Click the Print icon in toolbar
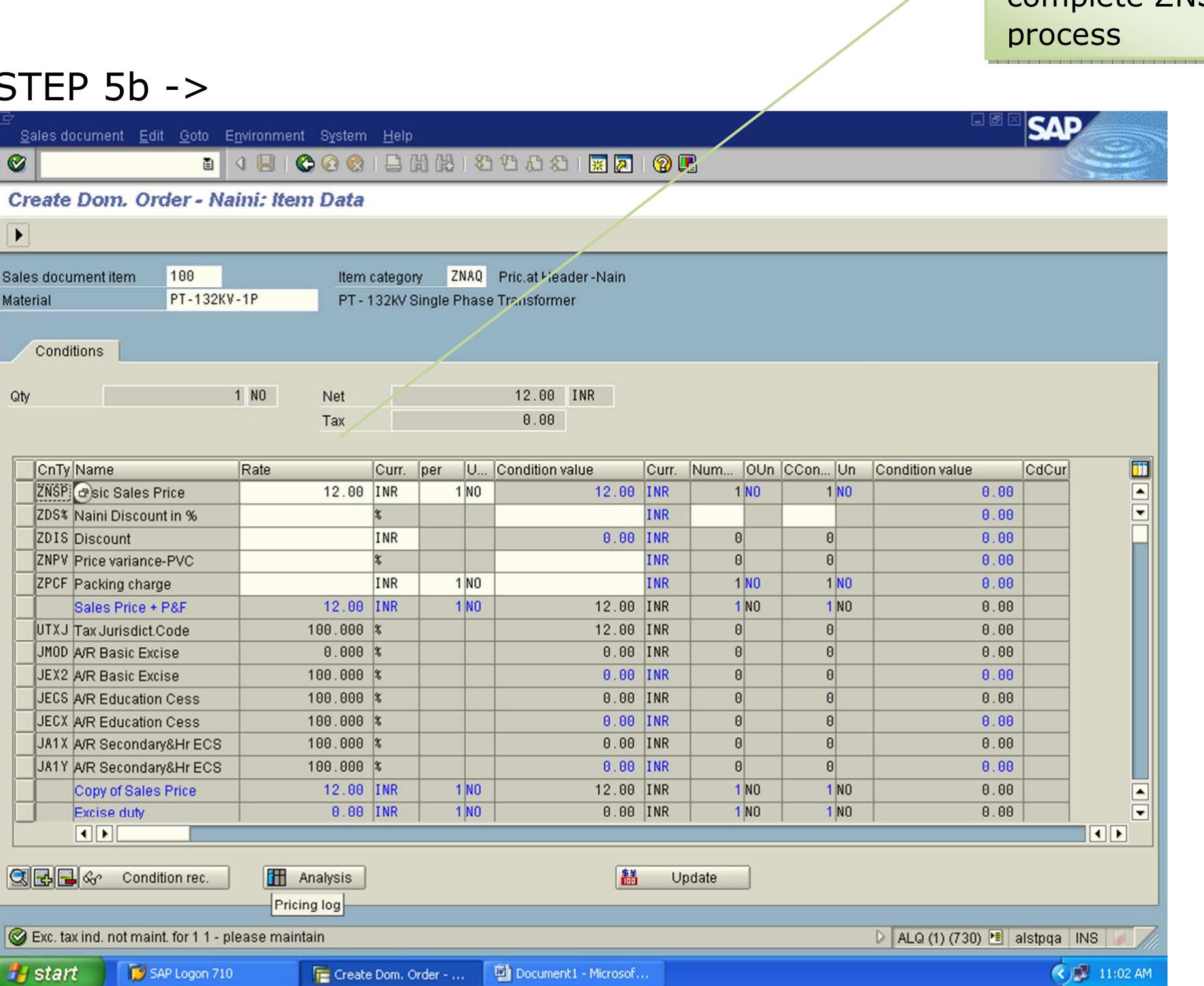Screen dimensions: 1204x986 pos(394,163)
